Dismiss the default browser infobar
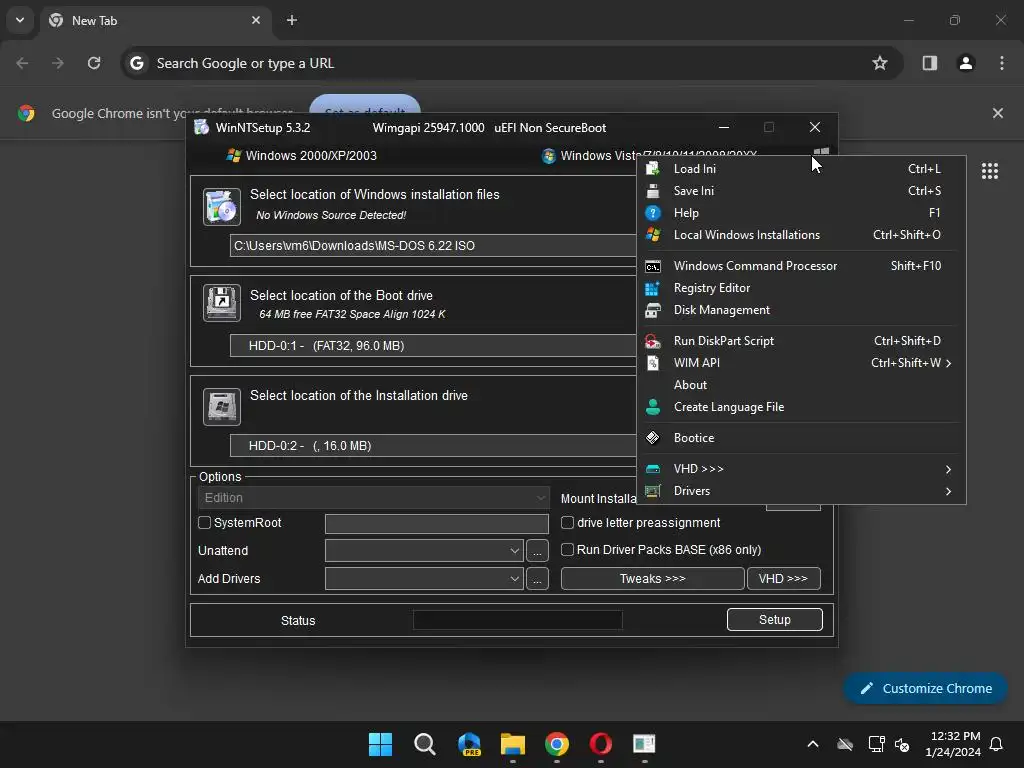The width and height of the screenshot is (1024, 768). [997, 113]
